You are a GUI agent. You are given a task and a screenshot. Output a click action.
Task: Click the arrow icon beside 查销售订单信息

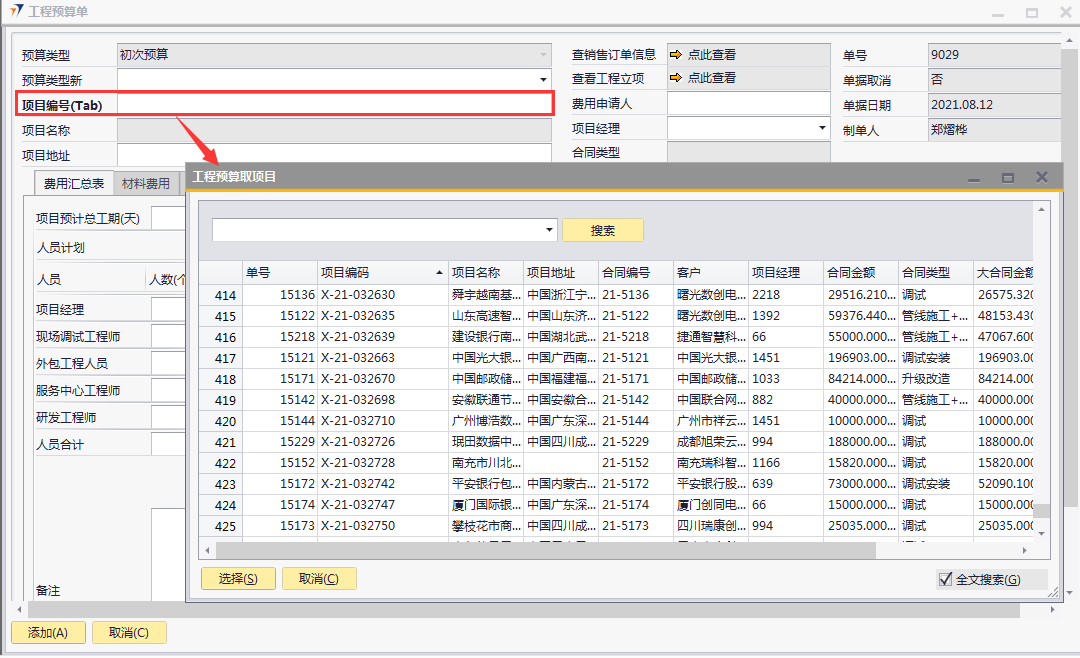point(676,55)
